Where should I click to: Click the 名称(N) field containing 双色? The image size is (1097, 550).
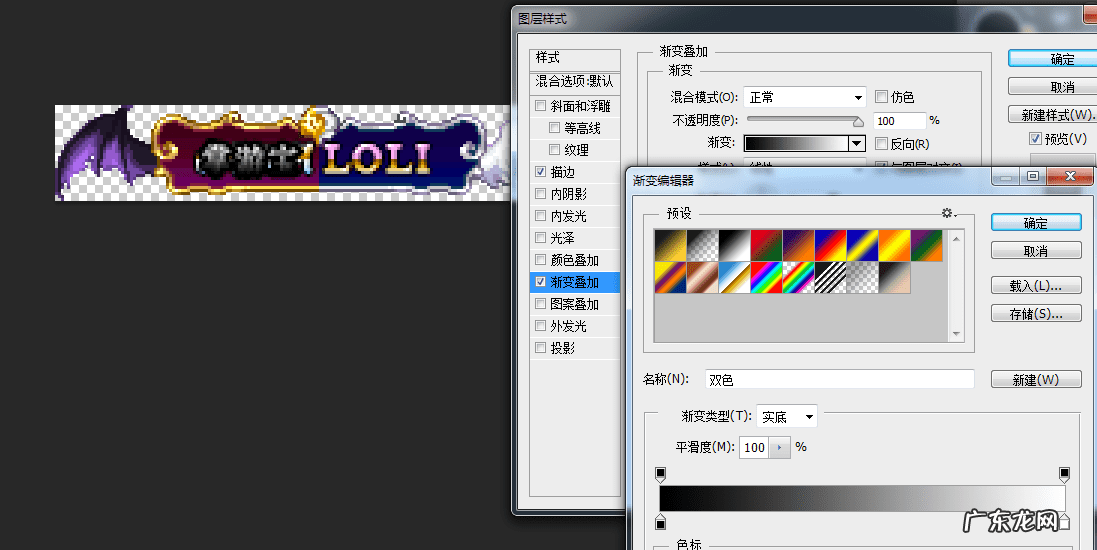point(840,379)
